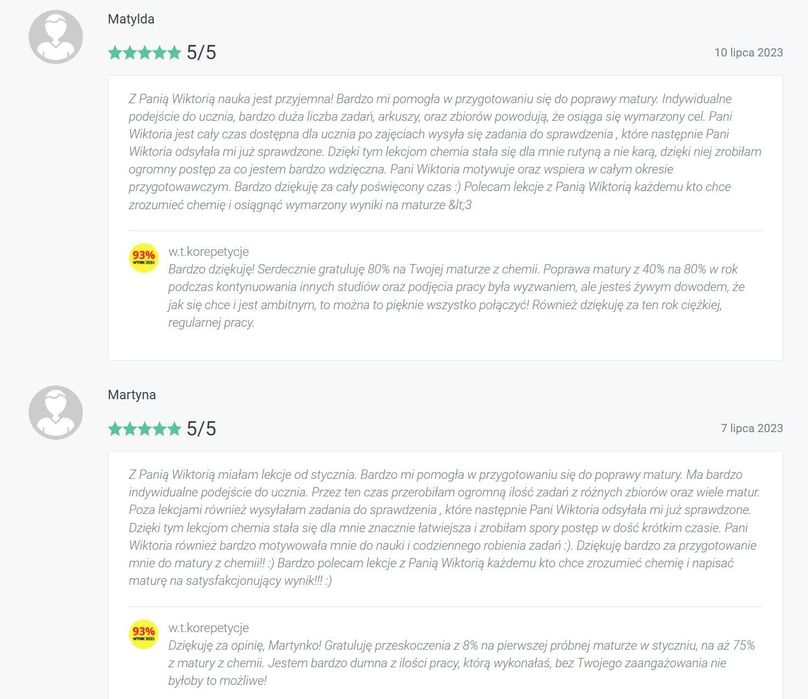Open w.t.korepetycje profile in Matylda's reply

(x=208, y=251)
